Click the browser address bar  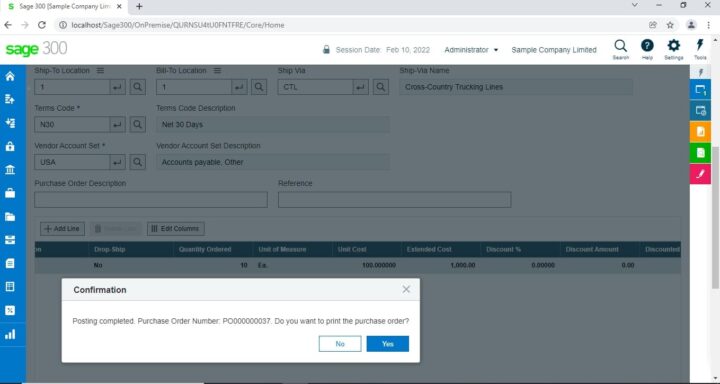click(x=349, y=25)
